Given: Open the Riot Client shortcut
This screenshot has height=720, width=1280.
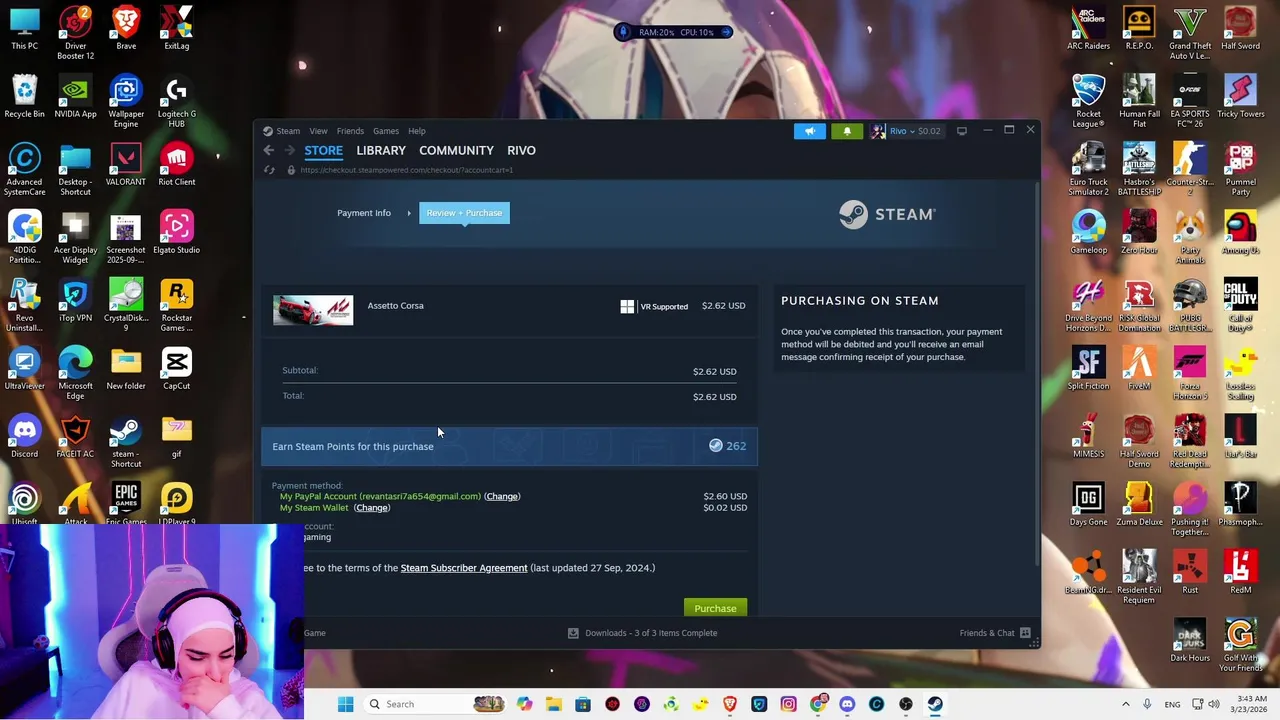Looking at the screenshot, I should click(177, 164).
